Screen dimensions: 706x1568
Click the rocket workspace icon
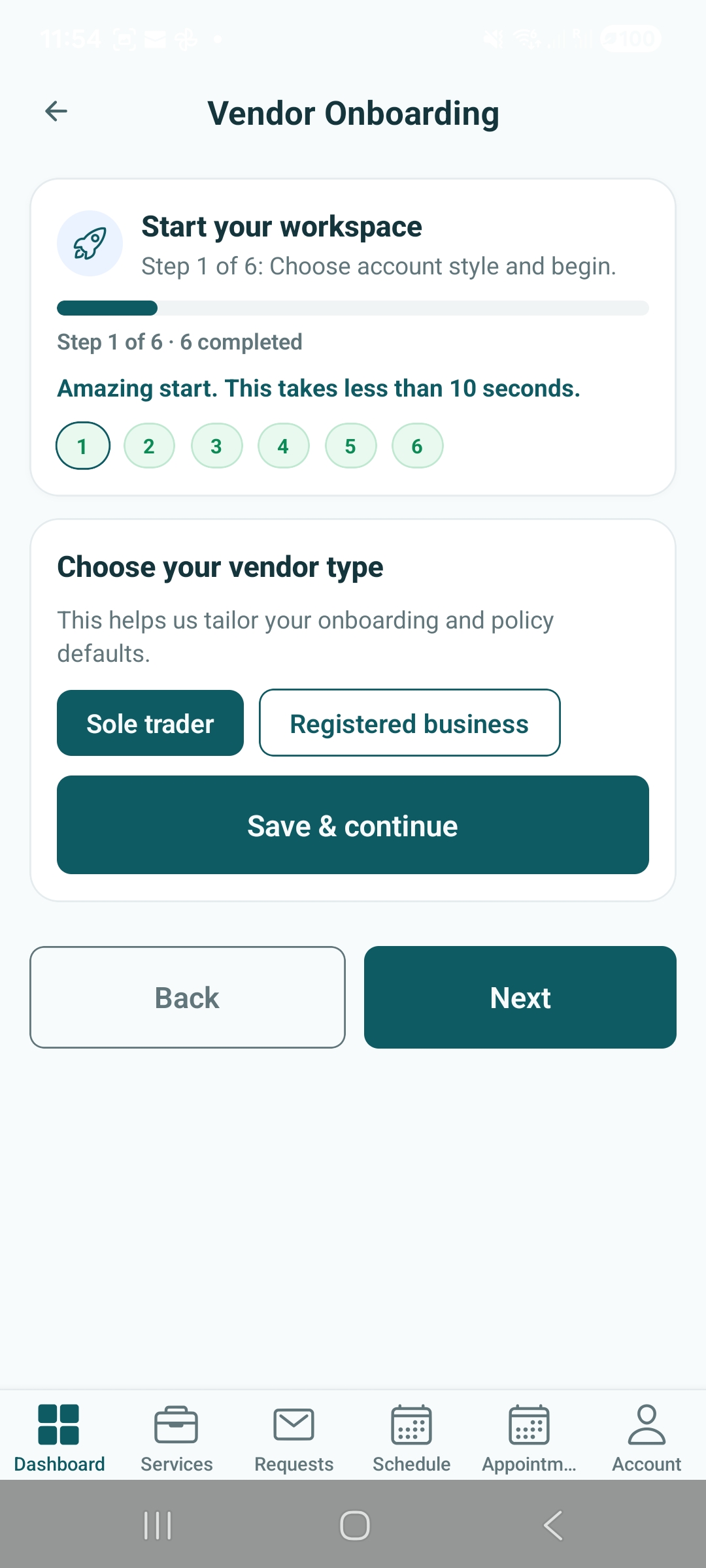(x=90, y=242)
